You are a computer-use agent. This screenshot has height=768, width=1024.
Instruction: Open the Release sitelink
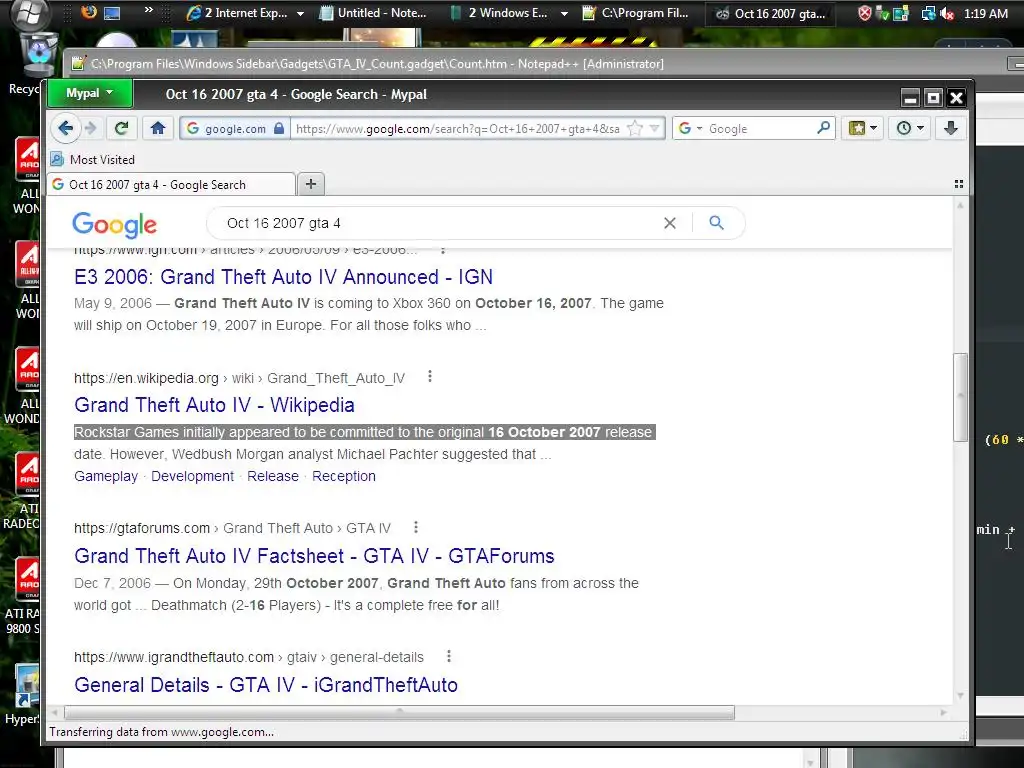pos(272,476)
